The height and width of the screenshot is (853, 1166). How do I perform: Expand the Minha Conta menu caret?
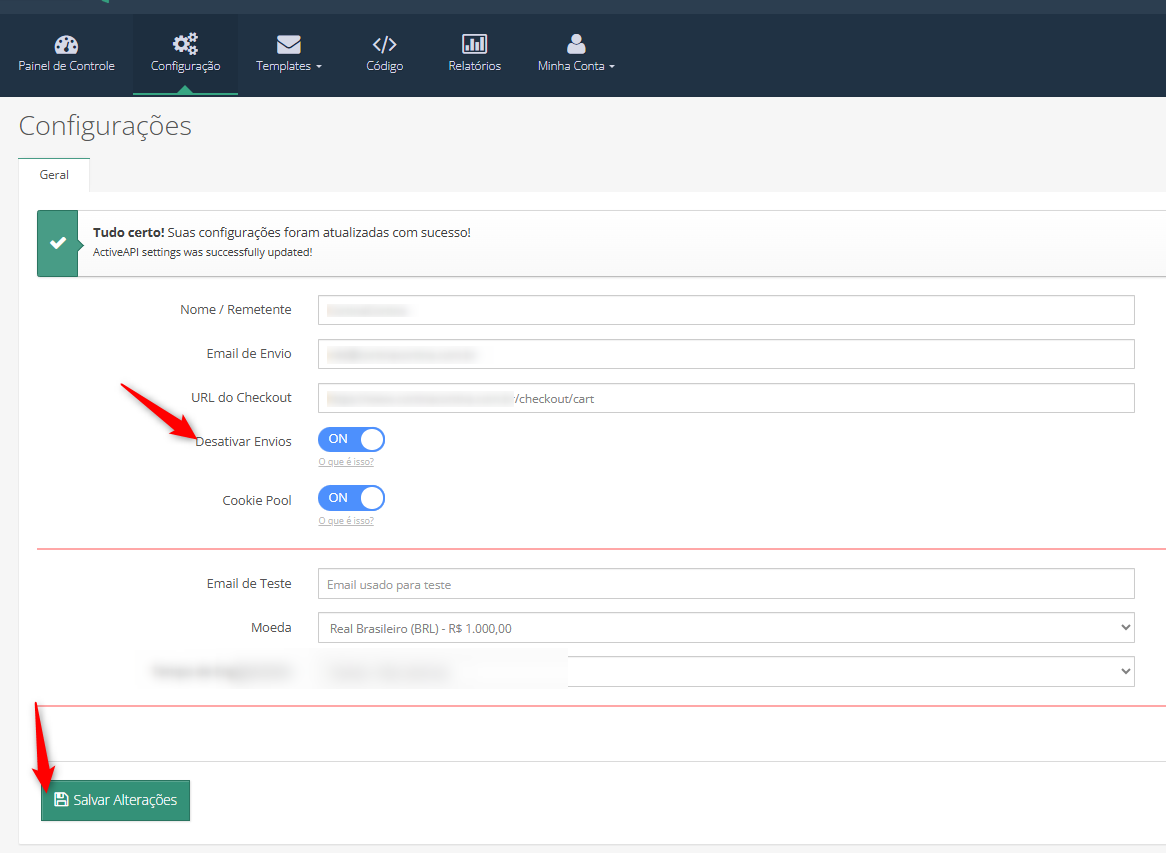tap(612, 67)
